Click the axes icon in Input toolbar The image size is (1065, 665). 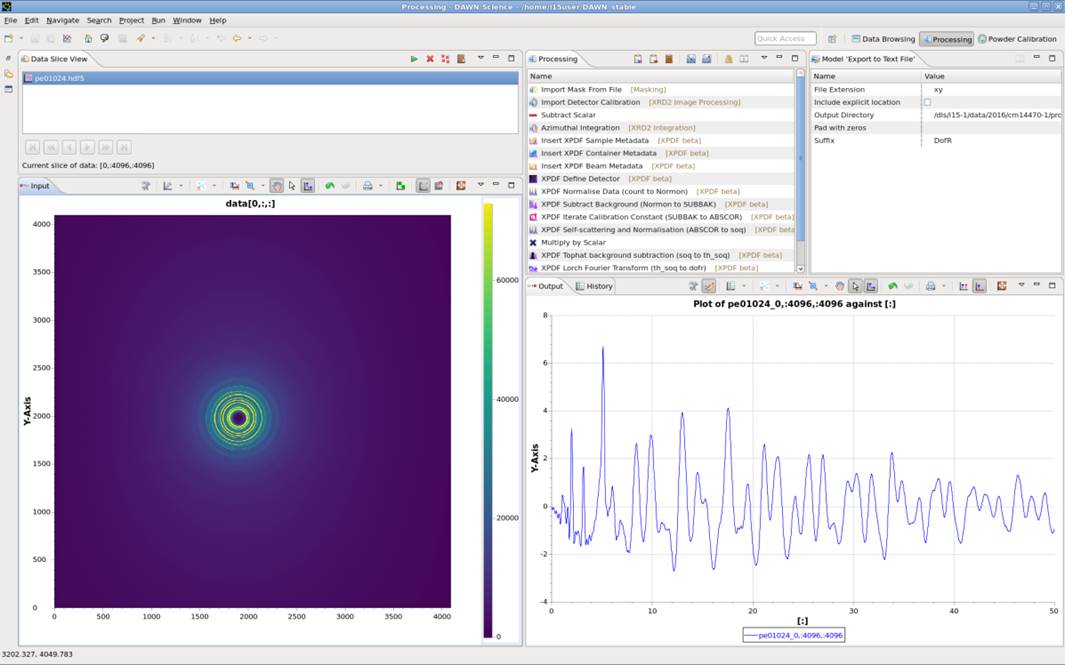(x=167, y=185)
